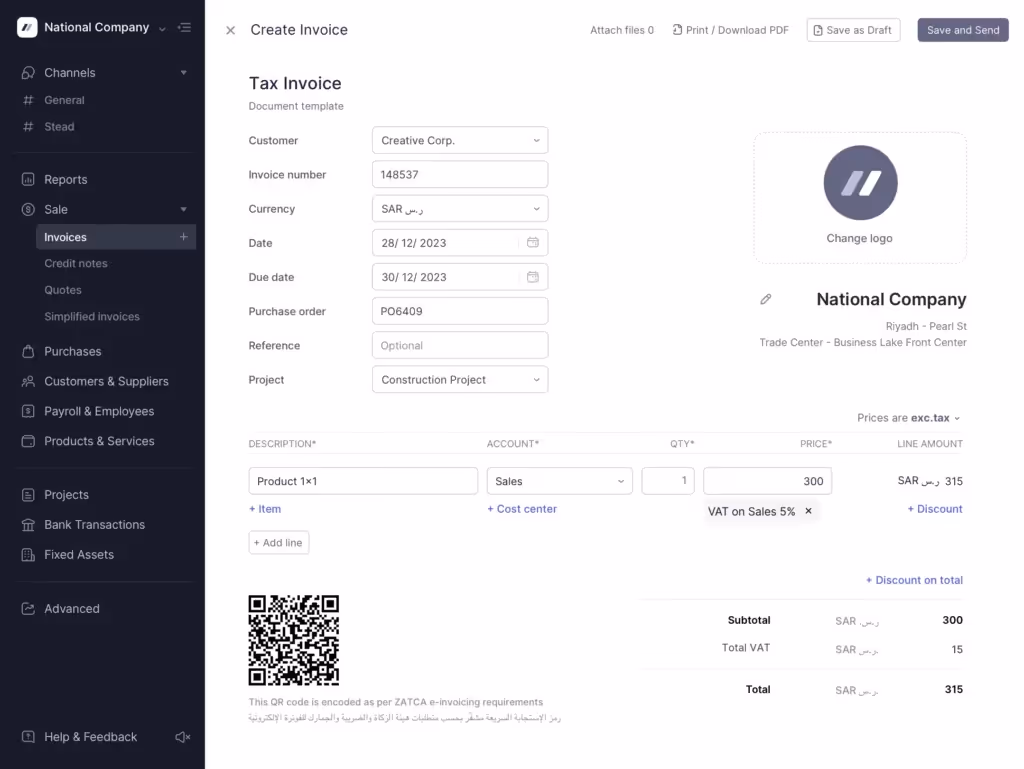Viewport: 1024px width, 769px height.
Task: Click the Purchases bag icon
Action: coord(28,351)
